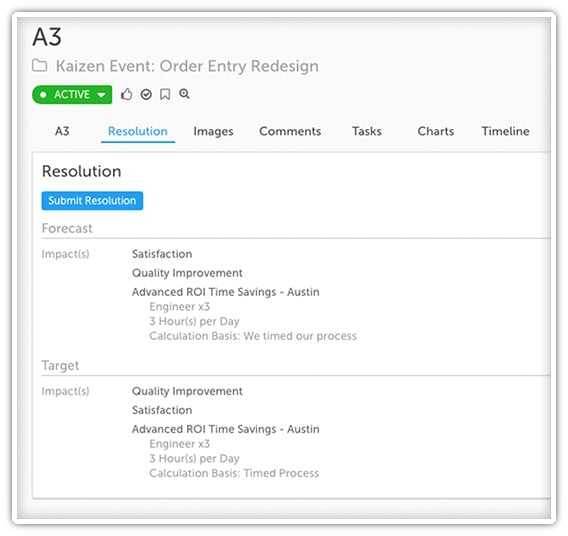Click the thumbs-up like icon

pyautogui.click(x=126, y=95)
